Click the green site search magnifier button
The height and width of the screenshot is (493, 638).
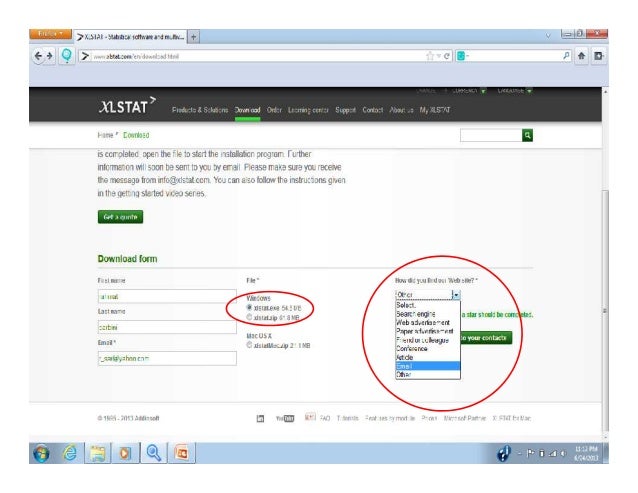(x=527, y=135)
